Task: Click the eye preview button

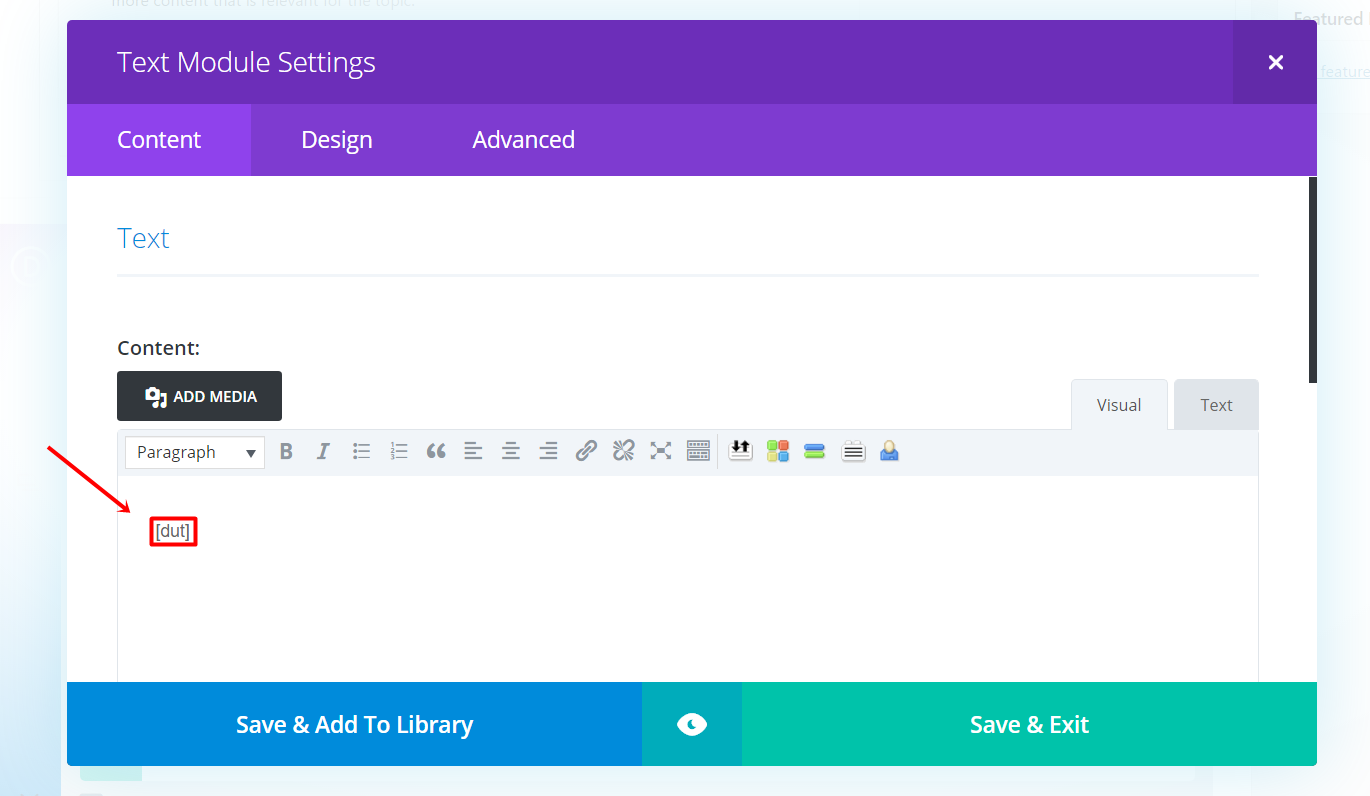Action: 692,725
